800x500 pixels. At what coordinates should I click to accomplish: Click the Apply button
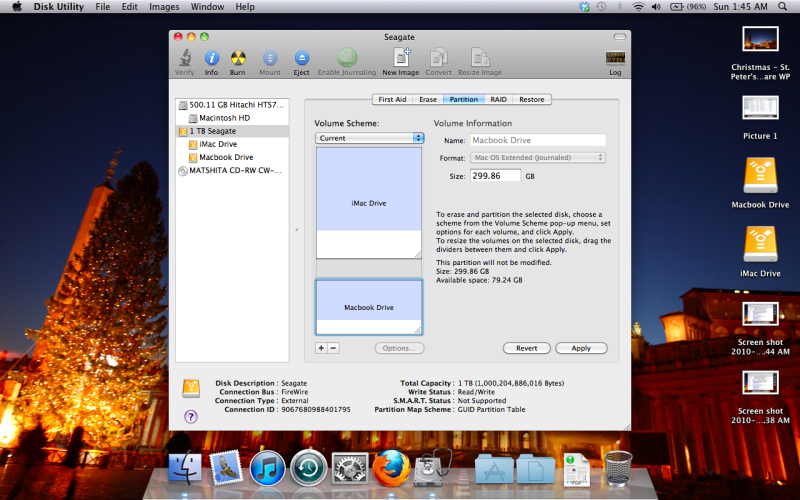click(581, 348)
